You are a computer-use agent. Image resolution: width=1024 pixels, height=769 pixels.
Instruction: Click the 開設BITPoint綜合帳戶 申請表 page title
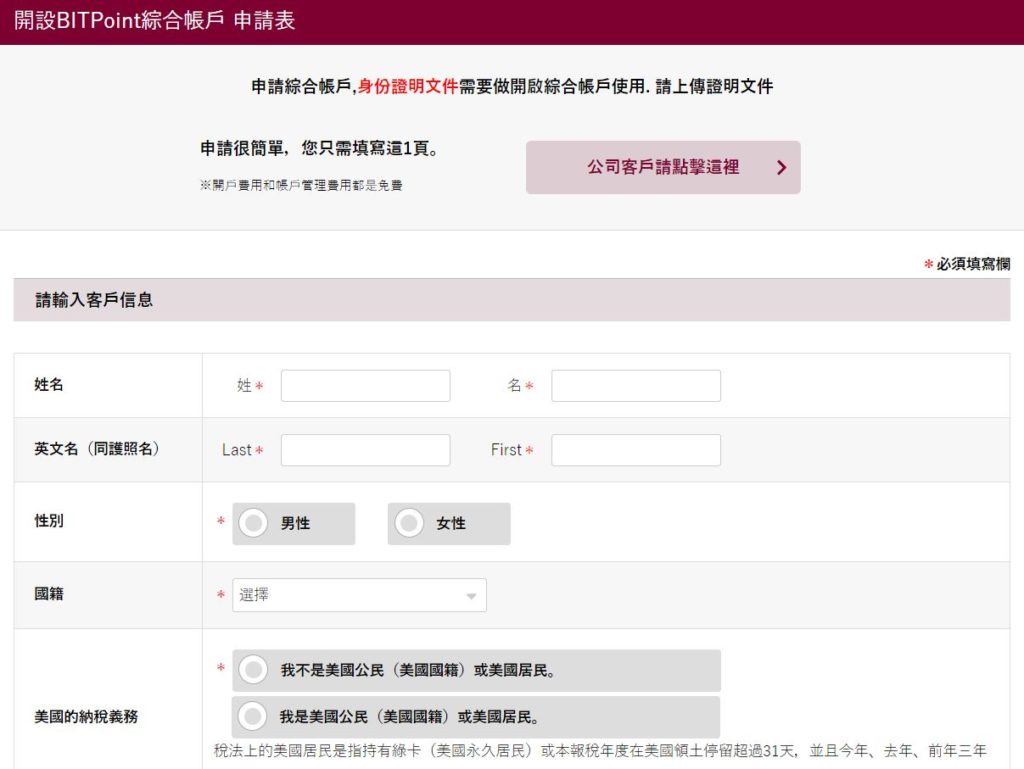coord(154,21)
